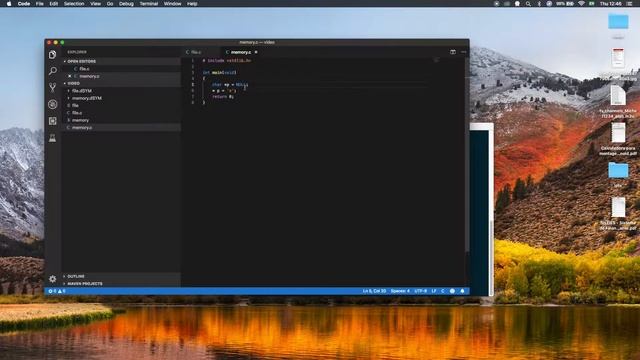640x360 pixels.
Task: Click the errors and warnings status indicator
Action: click(x=57, y=291)
